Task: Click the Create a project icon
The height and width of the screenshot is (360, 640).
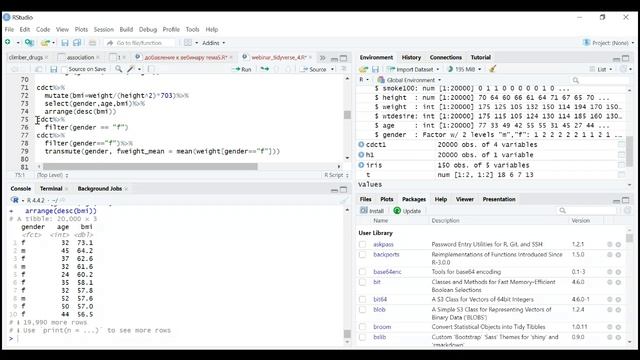Action: point(29,42)
